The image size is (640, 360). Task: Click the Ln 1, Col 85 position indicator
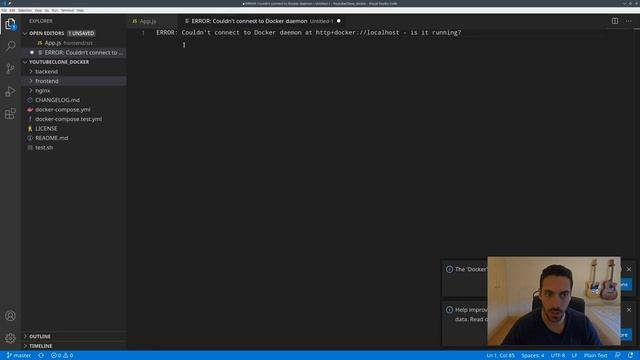(500, 356)
